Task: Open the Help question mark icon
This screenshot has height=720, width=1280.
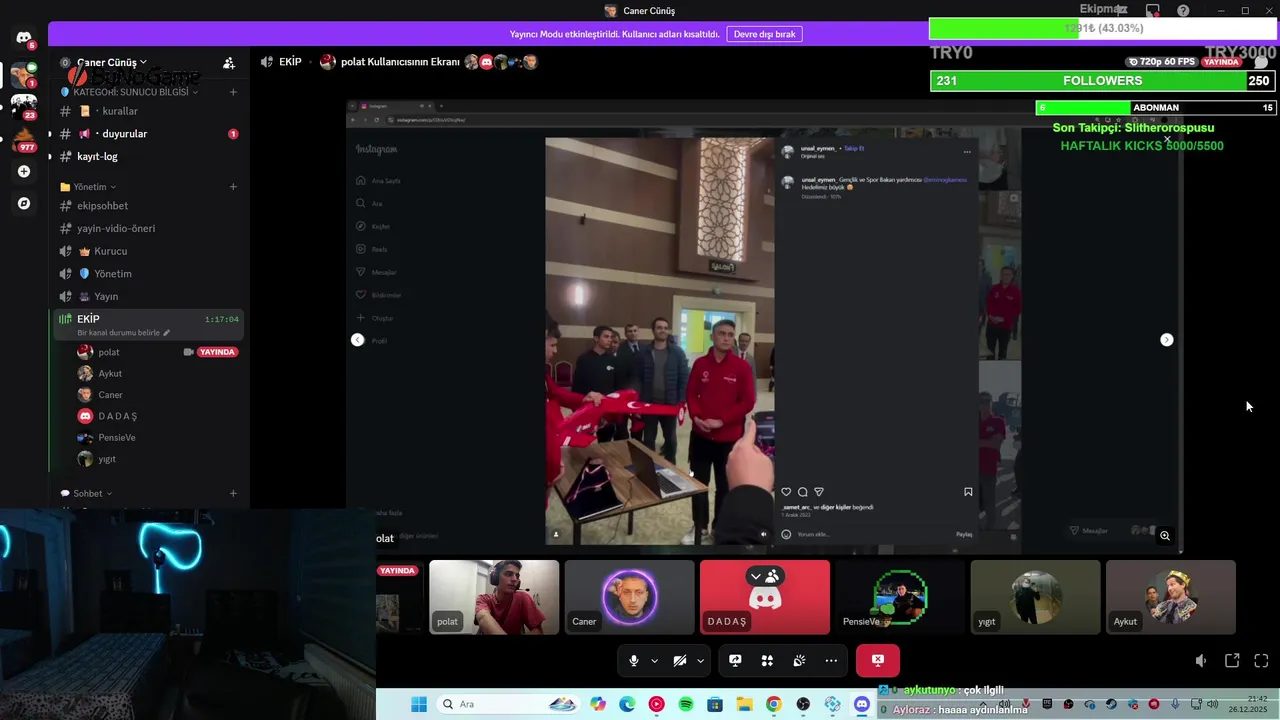Action: coord(1184,11)
